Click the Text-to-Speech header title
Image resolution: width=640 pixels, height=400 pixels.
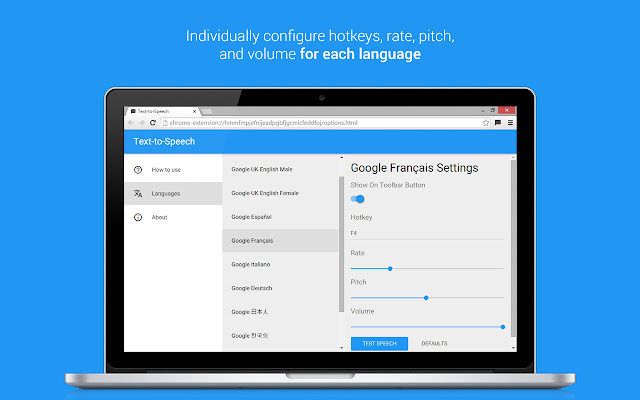point(164,142)
